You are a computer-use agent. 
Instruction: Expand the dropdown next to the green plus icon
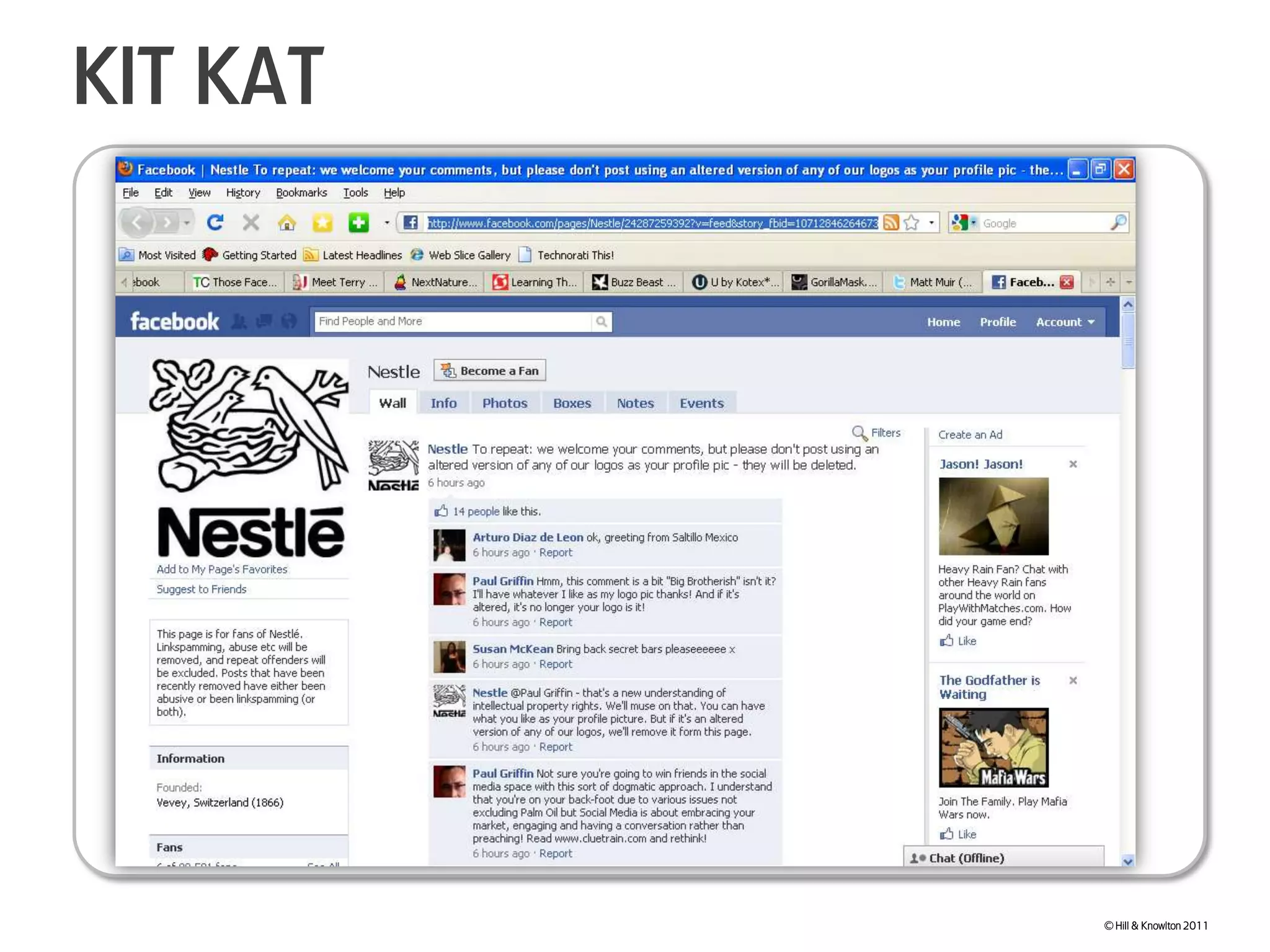click(x=386, y=223)
